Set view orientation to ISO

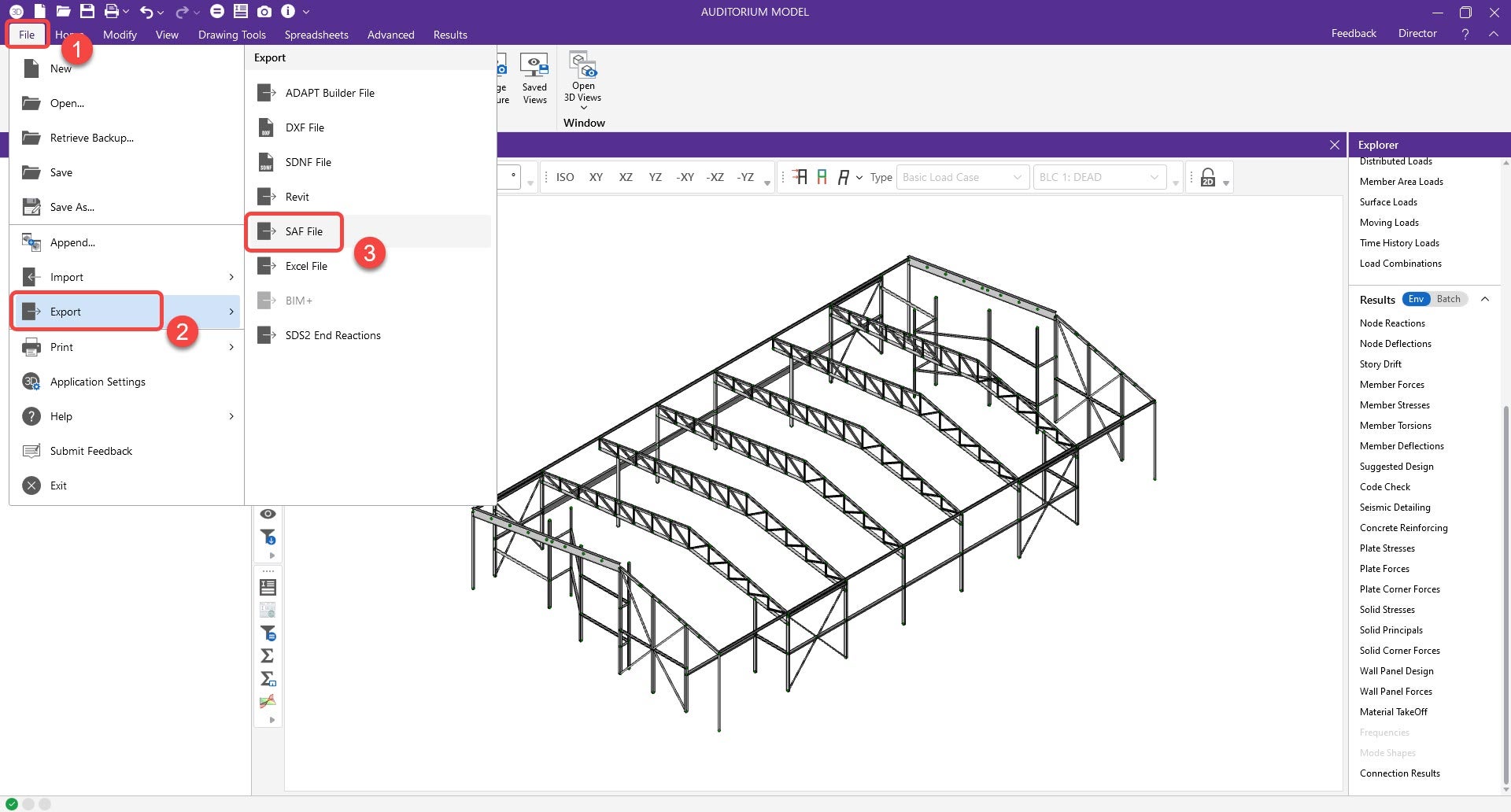[564, 177]
